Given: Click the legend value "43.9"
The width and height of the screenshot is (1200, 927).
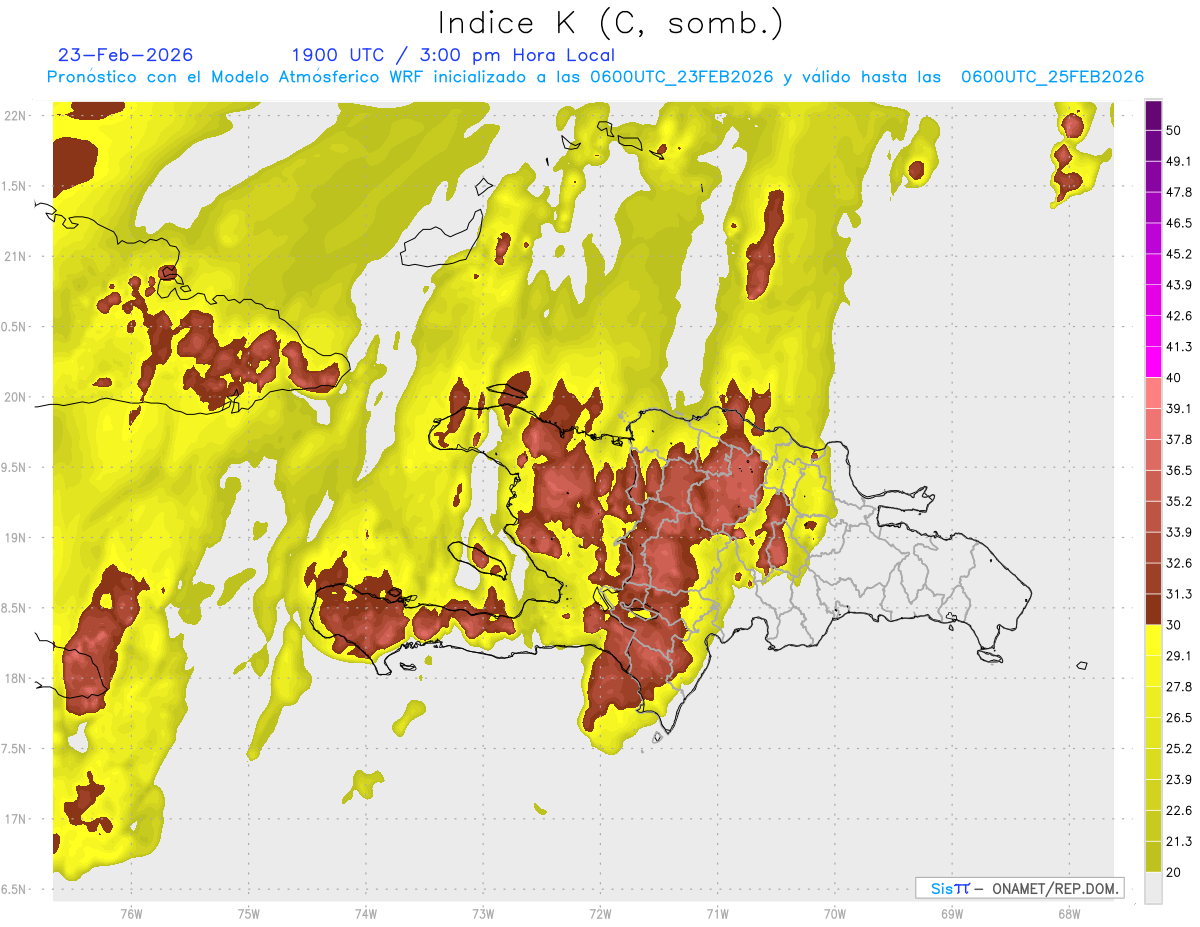Looking at the screenshot, I should [x=1179, y=285].
